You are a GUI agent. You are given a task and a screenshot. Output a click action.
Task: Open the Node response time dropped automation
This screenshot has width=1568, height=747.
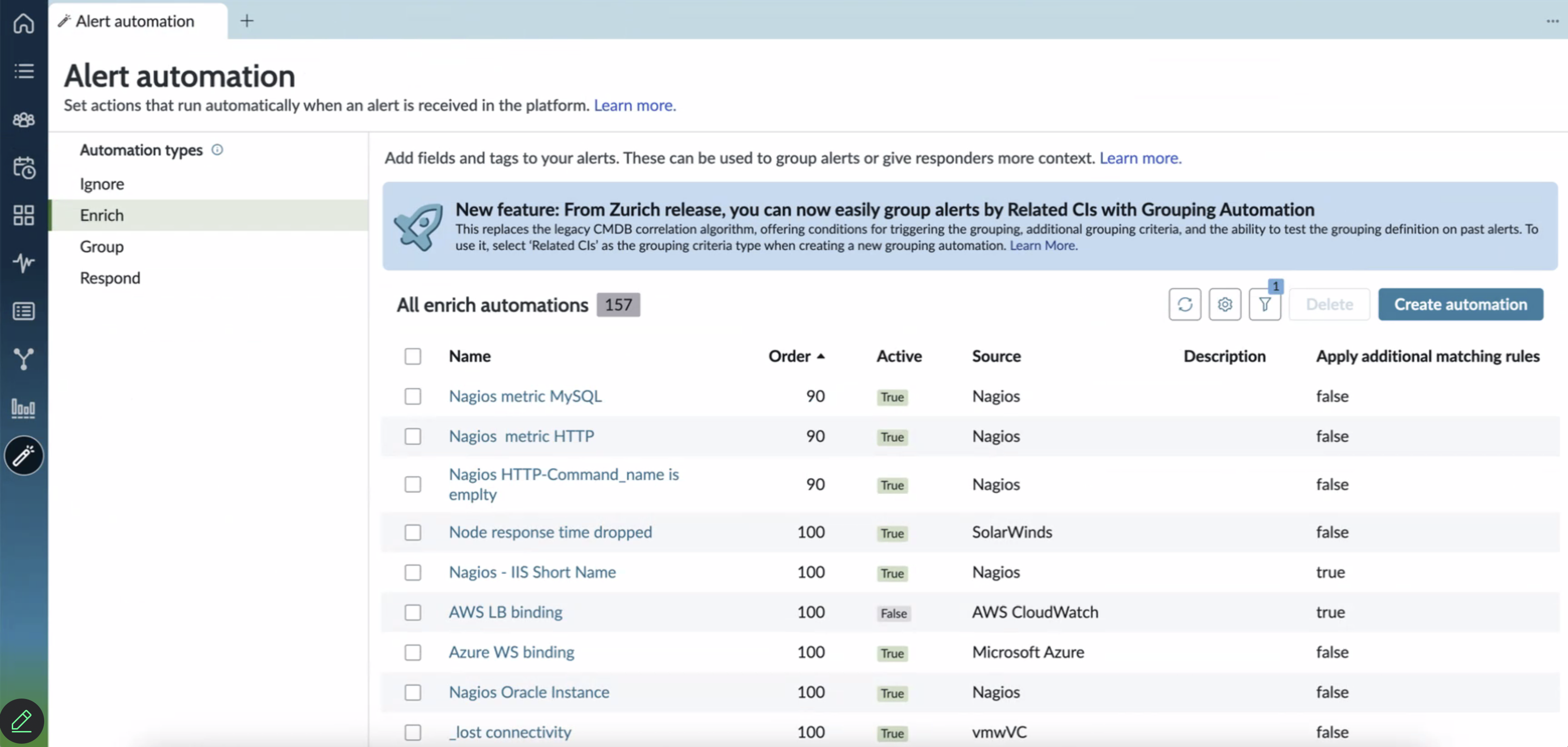coord(550,532)
